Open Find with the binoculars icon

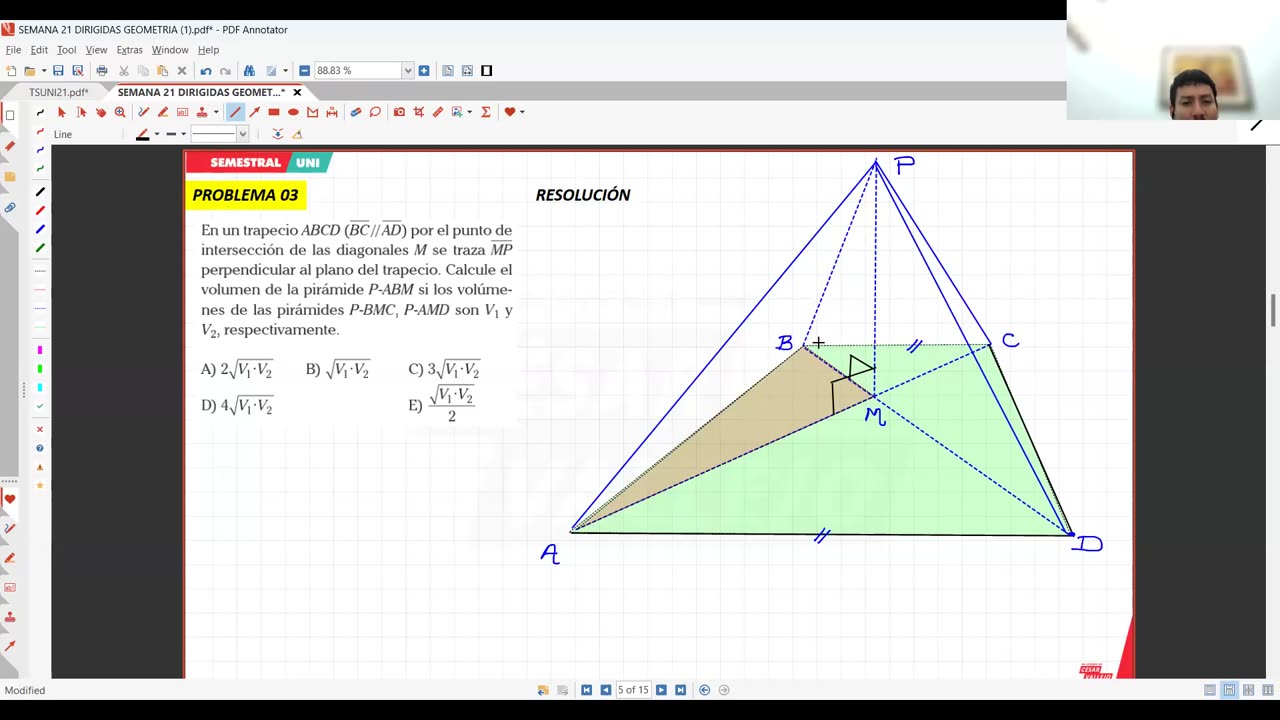(x=249, y=71)
